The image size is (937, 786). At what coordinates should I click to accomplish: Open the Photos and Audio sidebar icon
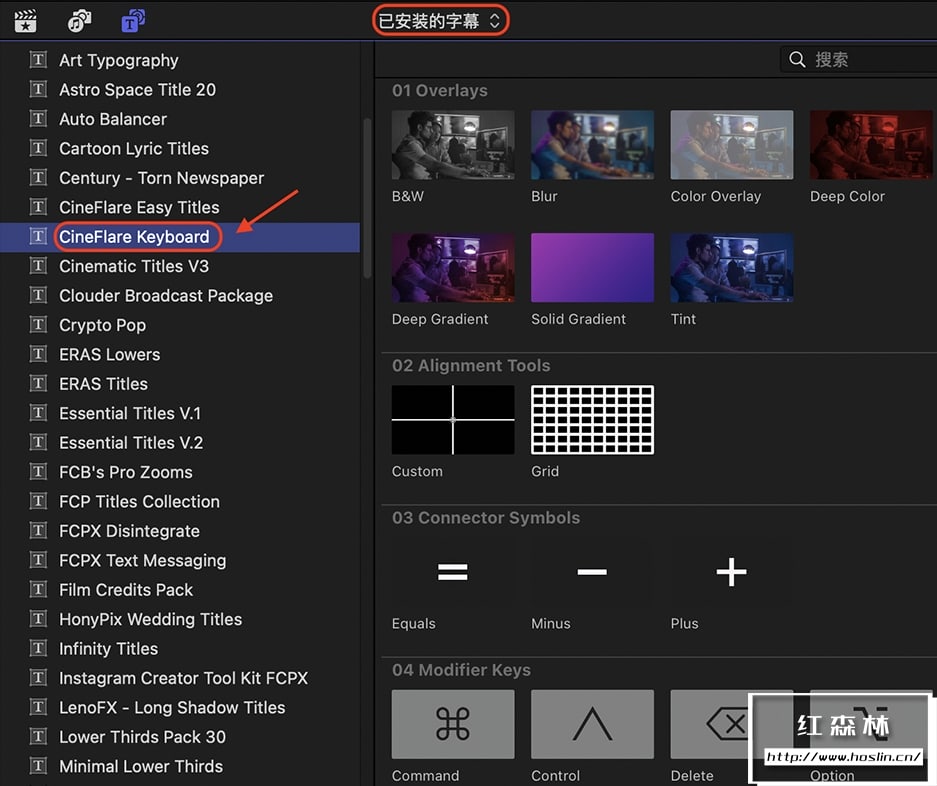click(x=79, y=20)
